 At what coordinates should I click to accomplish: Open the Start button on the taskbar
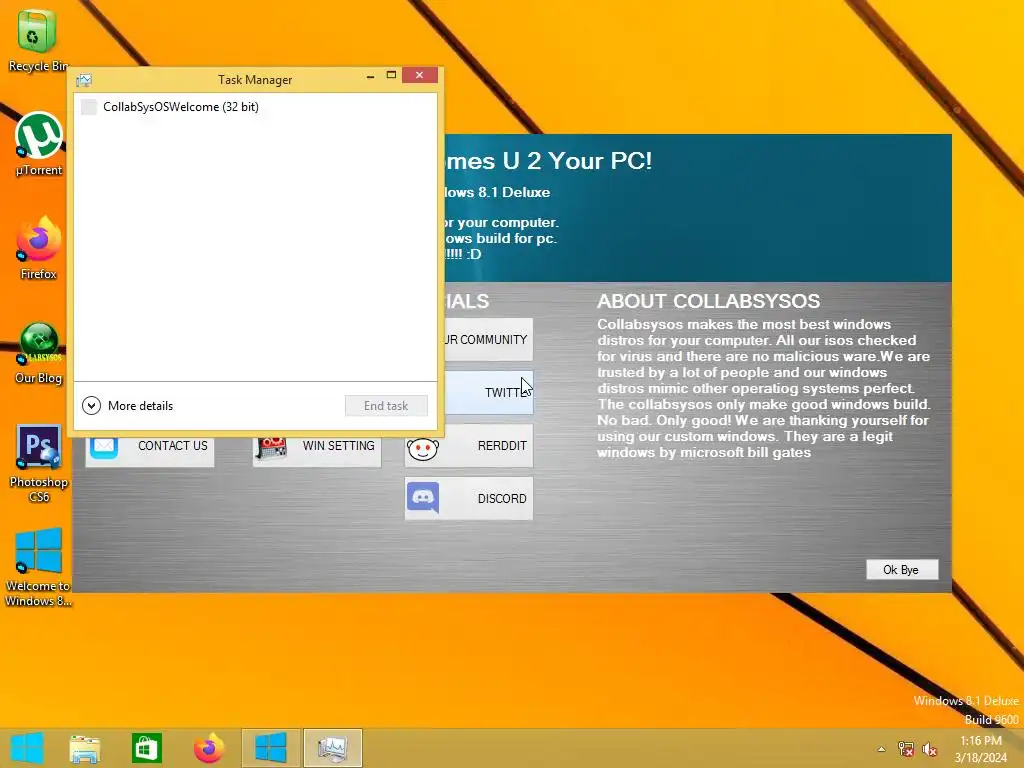point(27,748)
